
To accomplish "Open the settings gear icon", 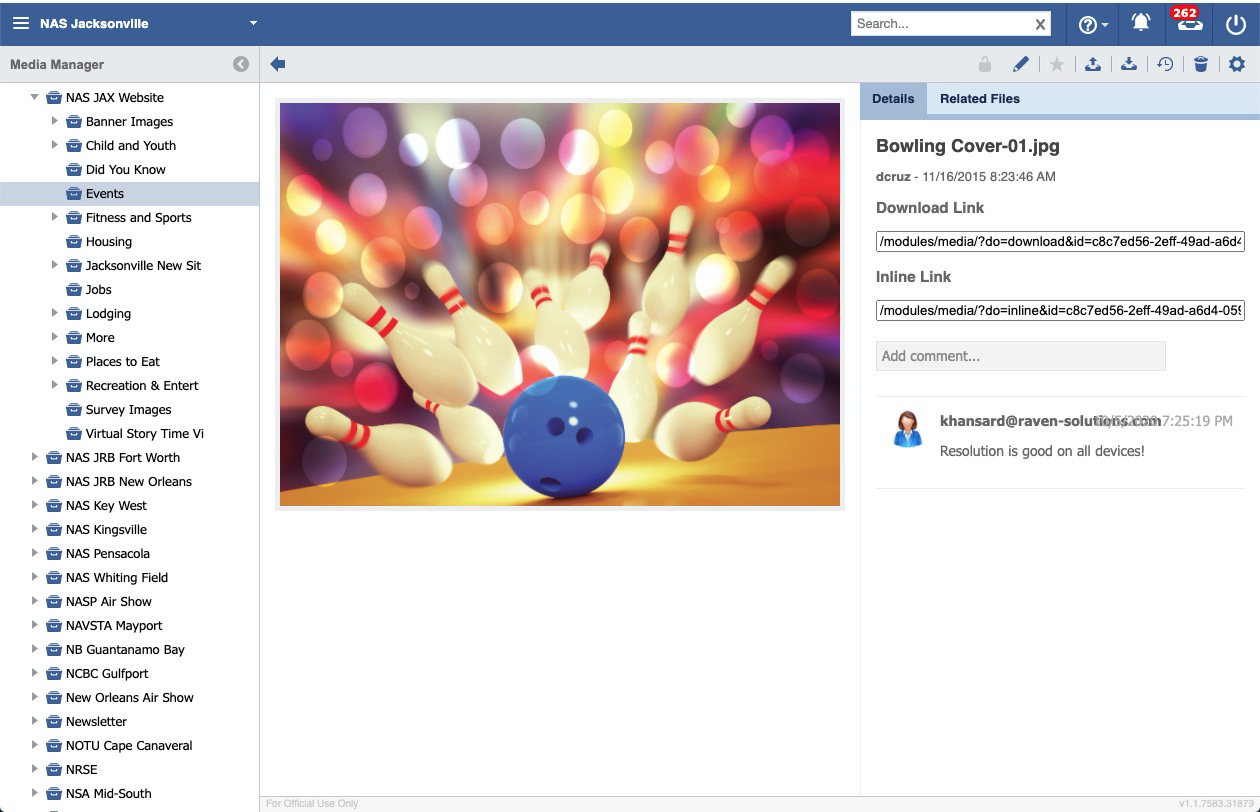I will point(1237,64).
